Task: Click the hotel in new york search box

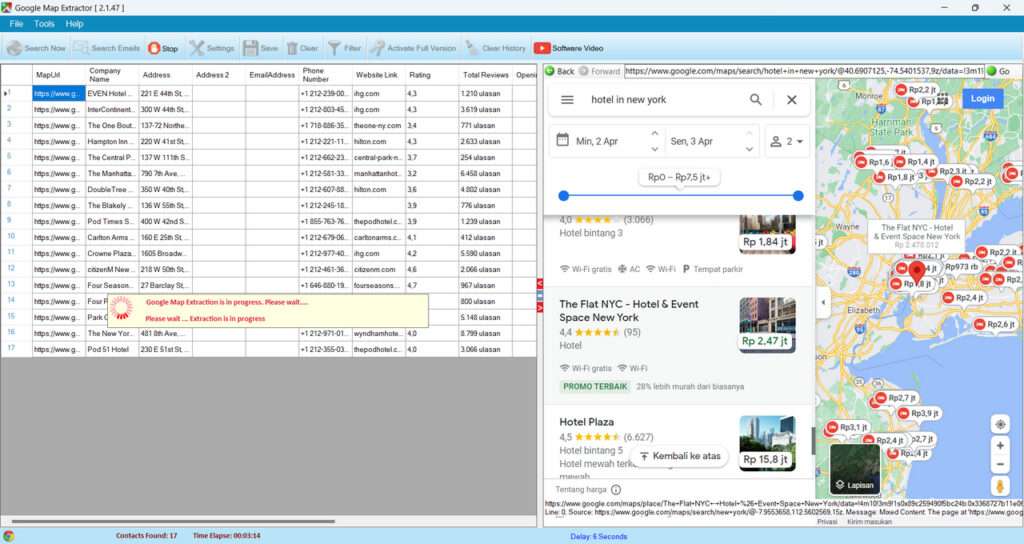Action: 663,100
